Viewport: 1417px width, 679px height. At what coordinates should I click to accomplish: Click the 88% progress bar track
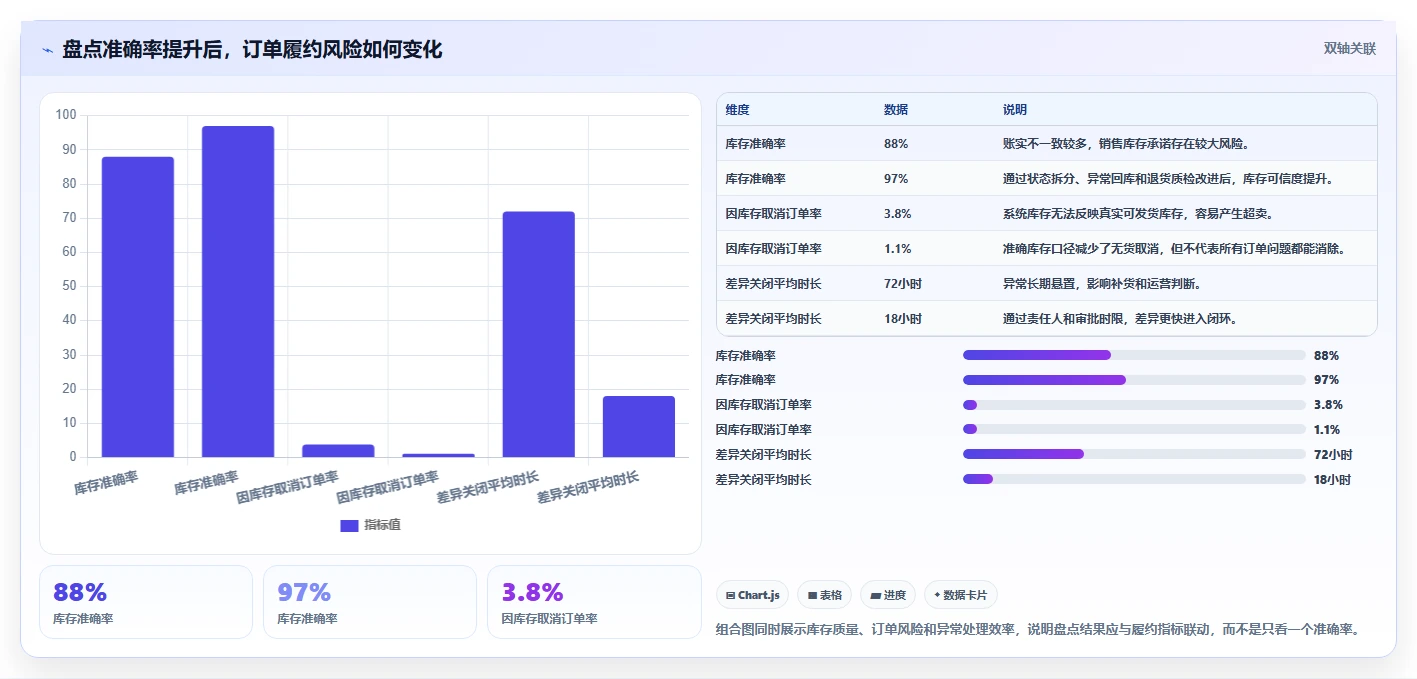pos(1134,355)
